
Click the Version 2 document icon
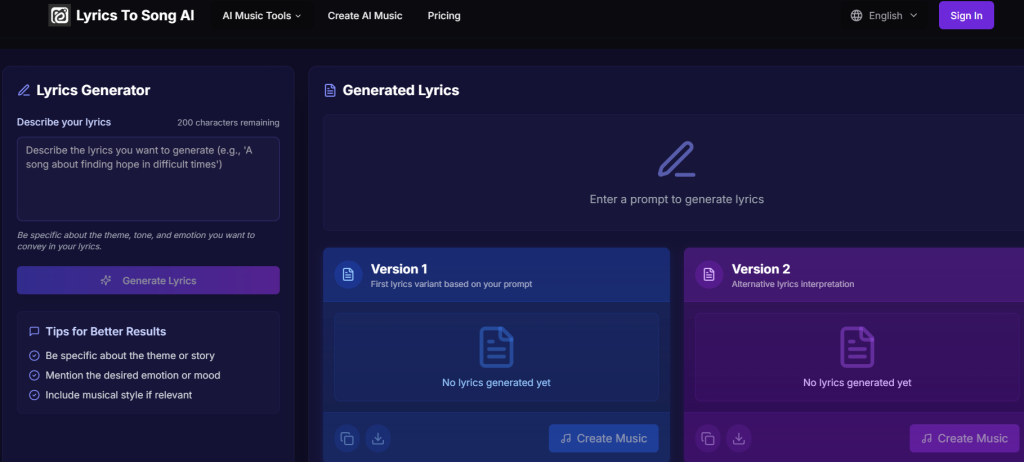point(708,275)
